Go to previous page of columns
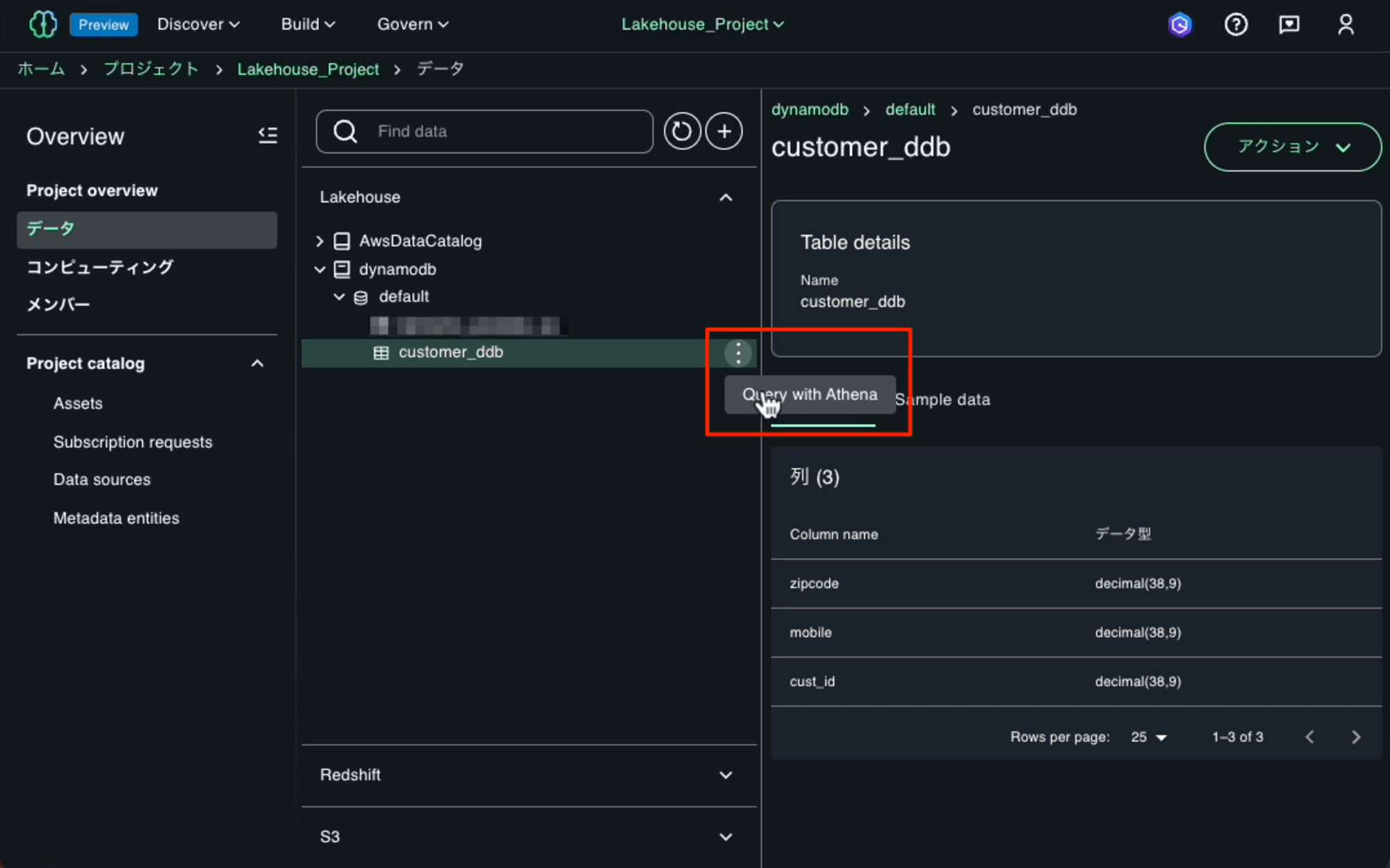The image size is (1390, 868). [x=1309, y=737]
